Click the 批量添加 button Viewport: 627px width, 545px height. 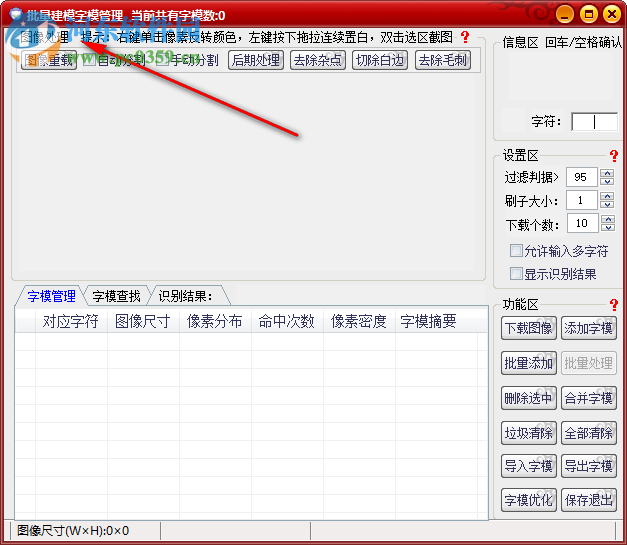(x=529, y=363)
